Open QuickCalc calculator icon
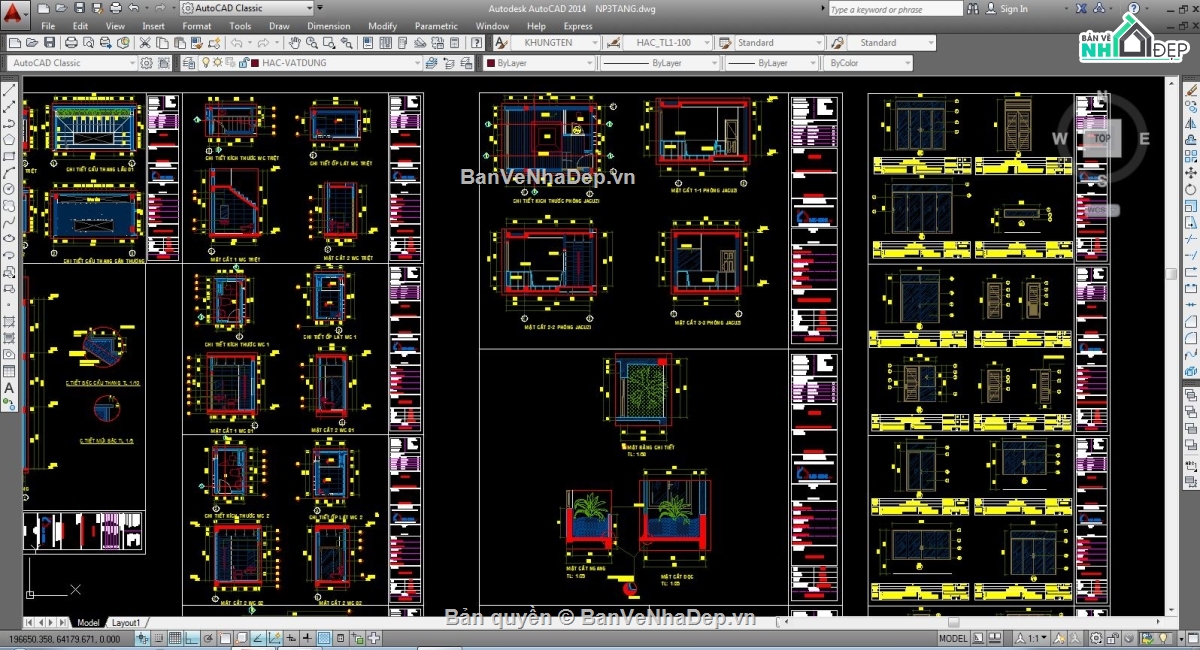 pyautogui.click(x=456, y=43)
